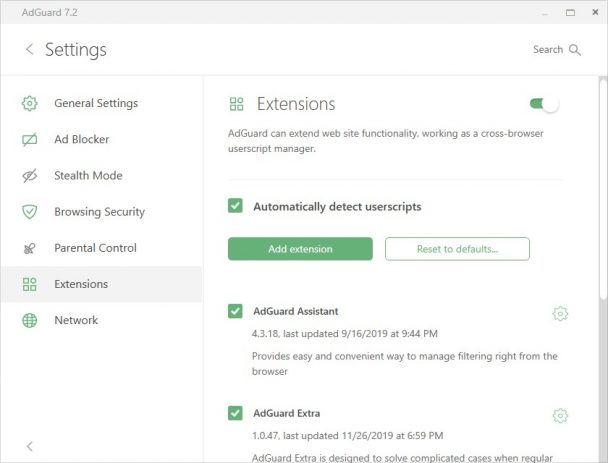Go back using the arrow beside Settings

coord(29,49)
